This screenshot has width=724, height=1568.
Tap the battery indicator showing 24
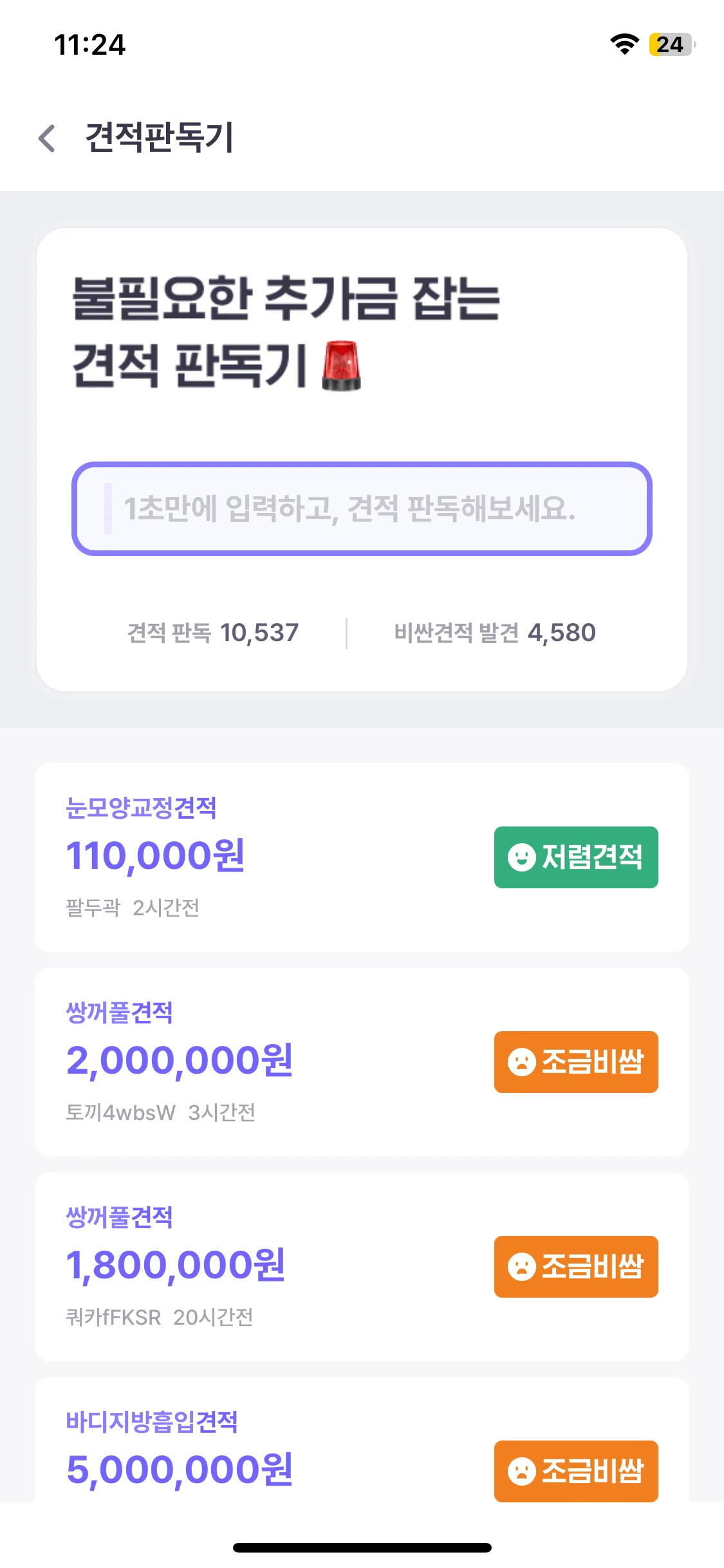click(671, 44)
